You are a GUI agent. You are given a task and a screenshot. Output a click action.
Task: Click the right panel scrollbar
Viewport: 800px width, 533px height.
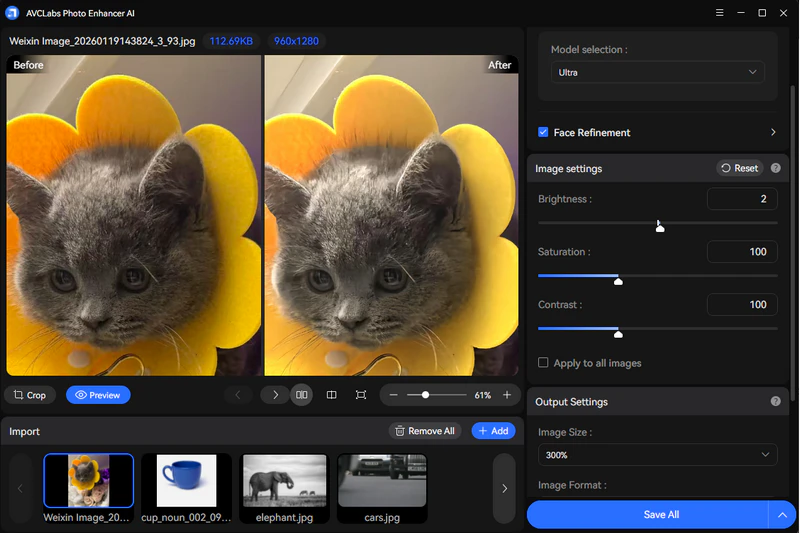[x=792, y=242]
